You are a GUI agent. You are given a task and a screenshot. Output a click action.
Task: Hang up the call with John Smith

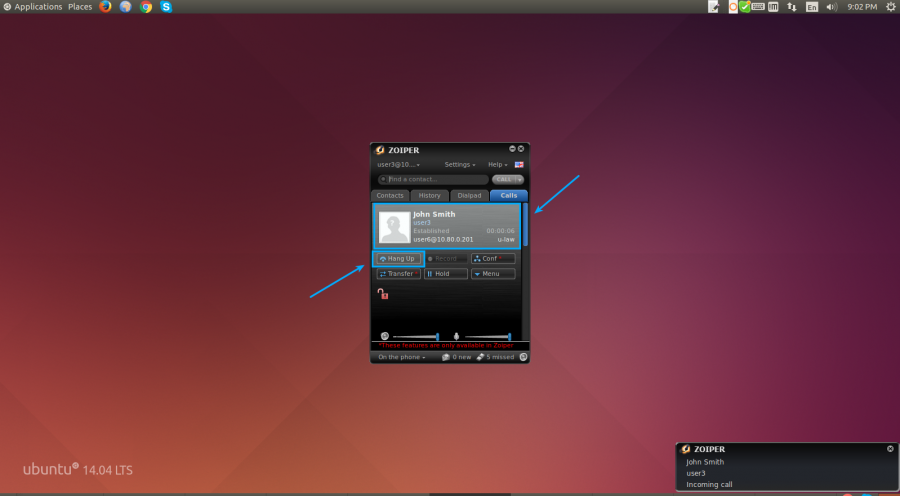[398, 259]
